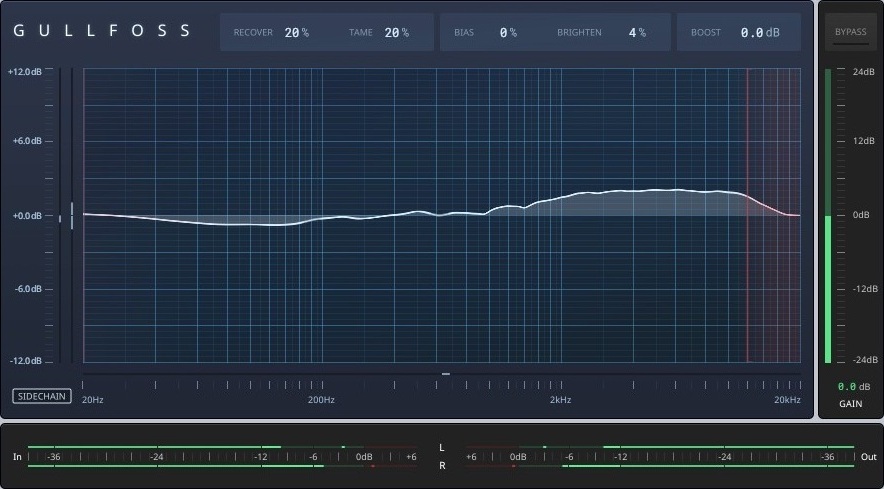This screenshot has width=884, height=489.
Task: Click the R channel label
Action: point(442,466)
